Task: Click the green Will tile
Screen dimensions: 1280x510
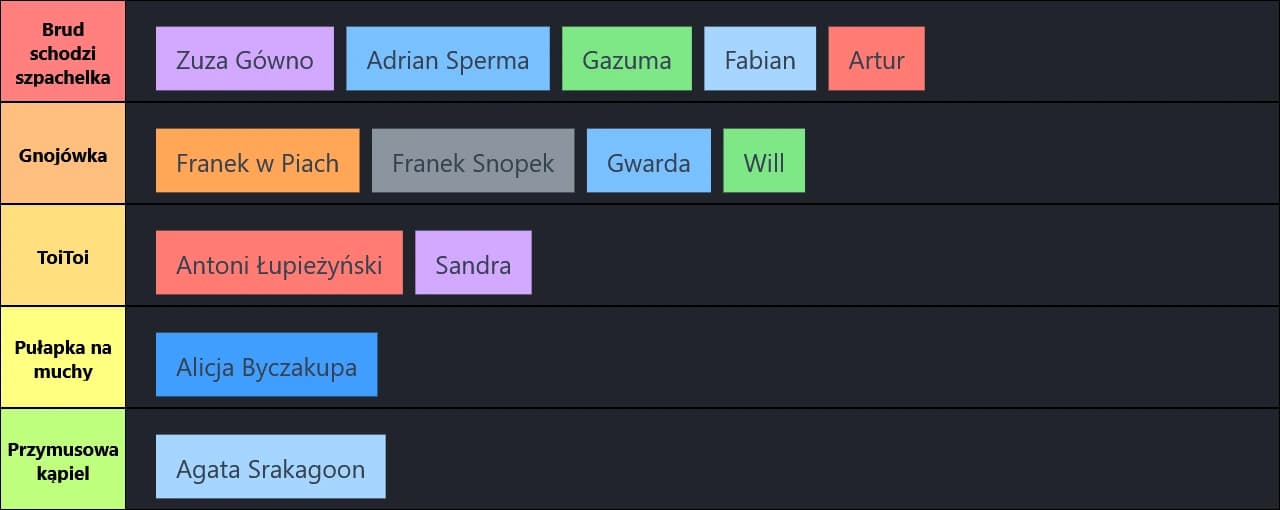Action: pyautogui.click(x=764, y=161)
